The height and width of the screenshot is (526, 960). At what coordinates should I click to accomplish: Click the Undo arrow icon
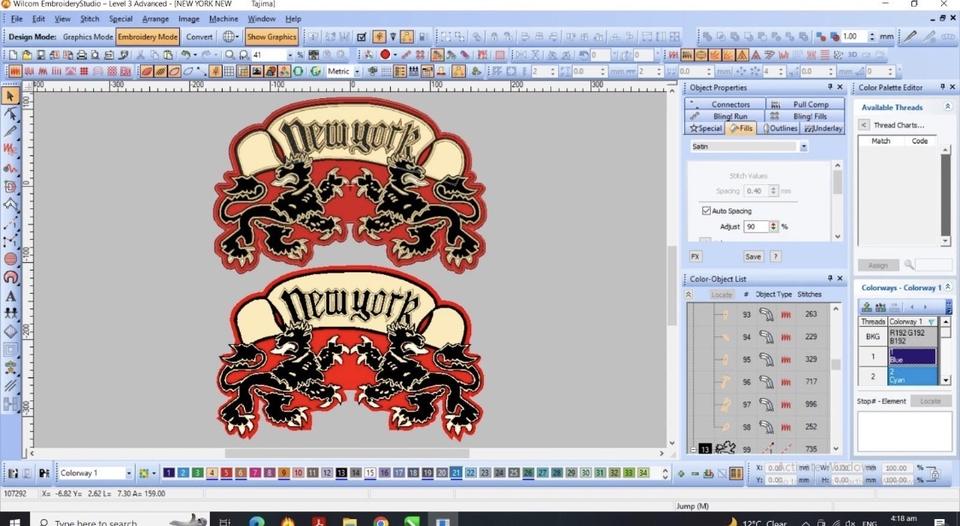click(186, 55)
